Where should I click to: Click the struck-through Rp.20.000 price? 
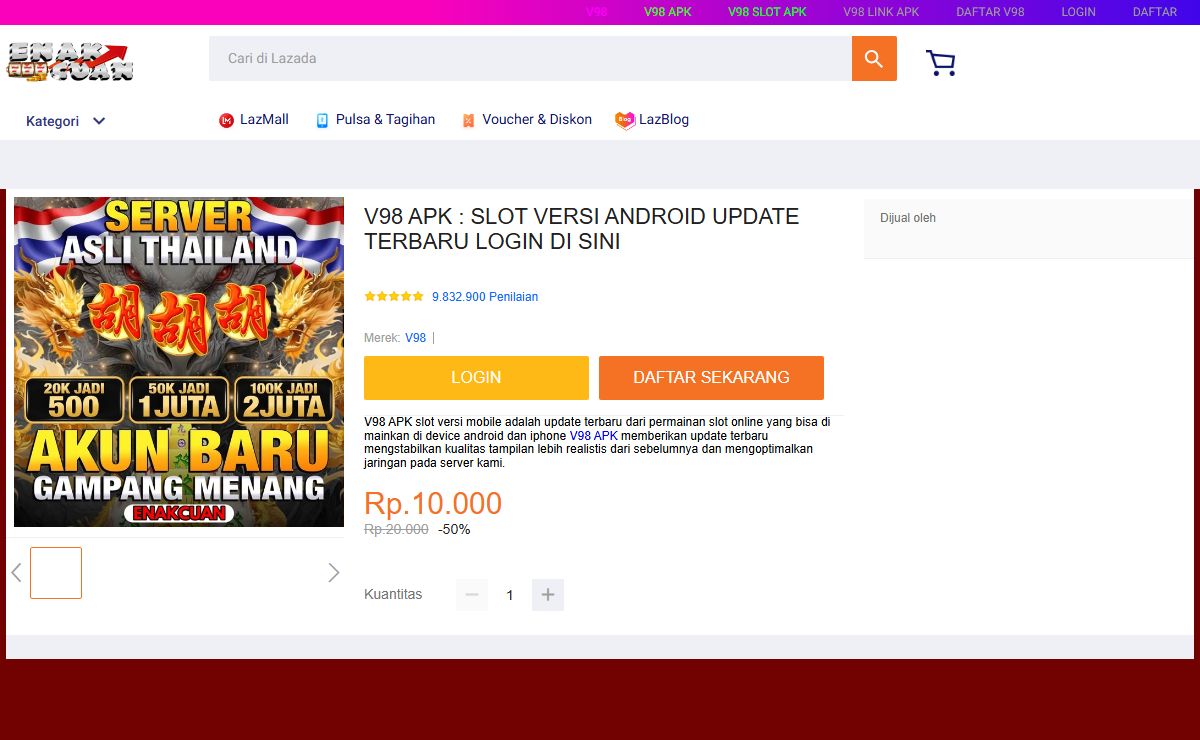click(x=396, y=529)
